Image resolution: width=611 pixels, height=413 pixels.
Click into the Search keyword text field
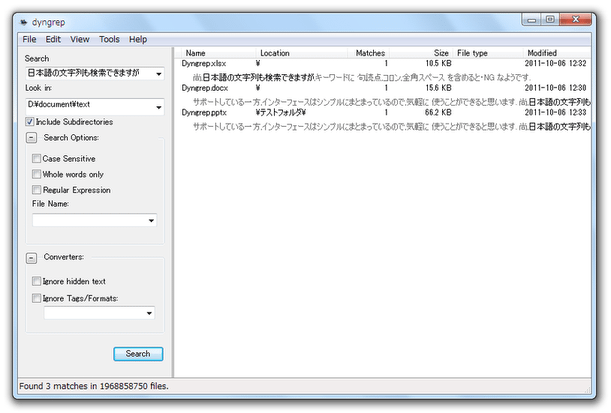point(90,73)
